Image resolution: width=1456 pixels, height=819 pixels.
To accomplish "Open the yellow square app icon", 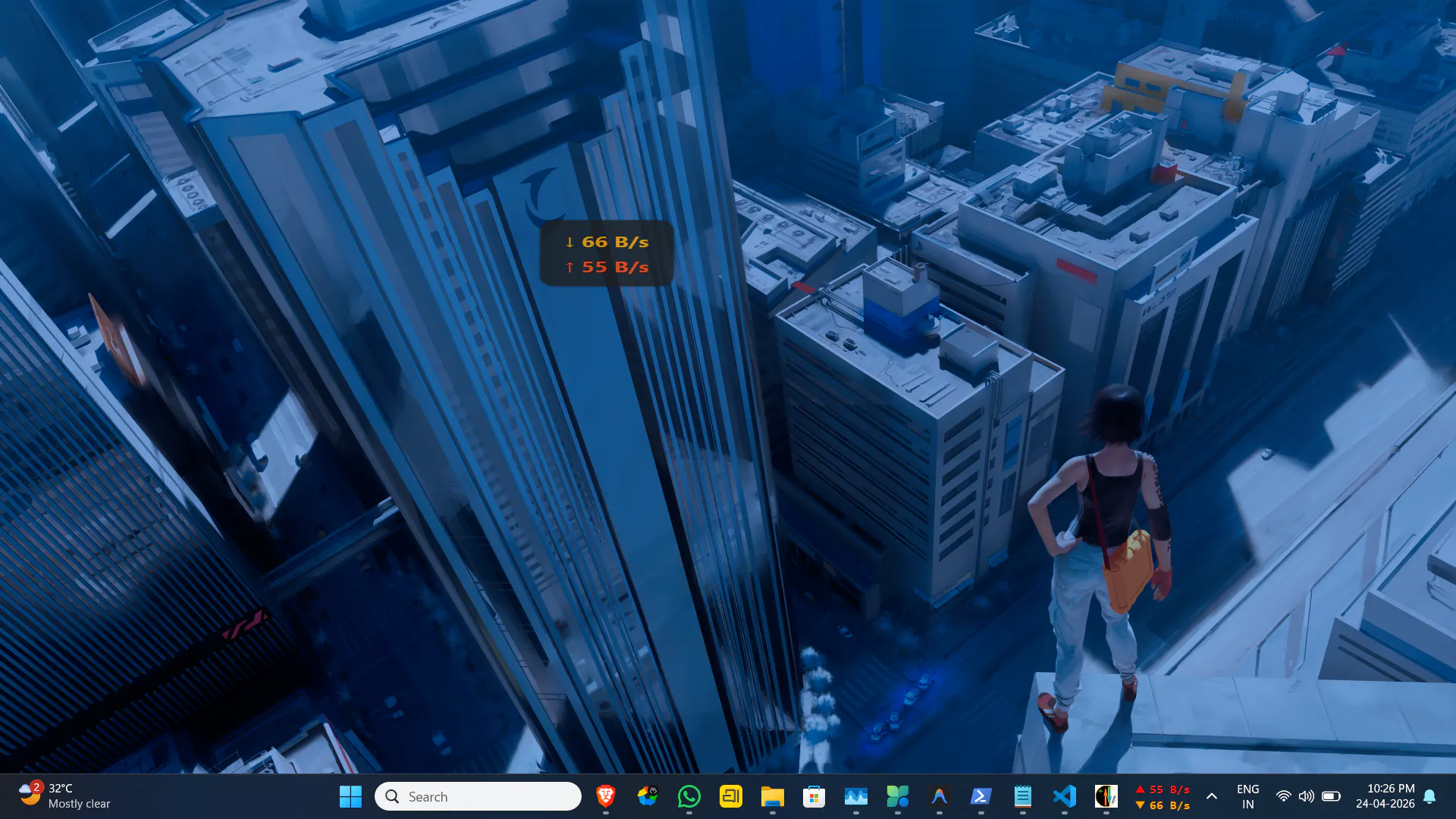I will [731, 796].
